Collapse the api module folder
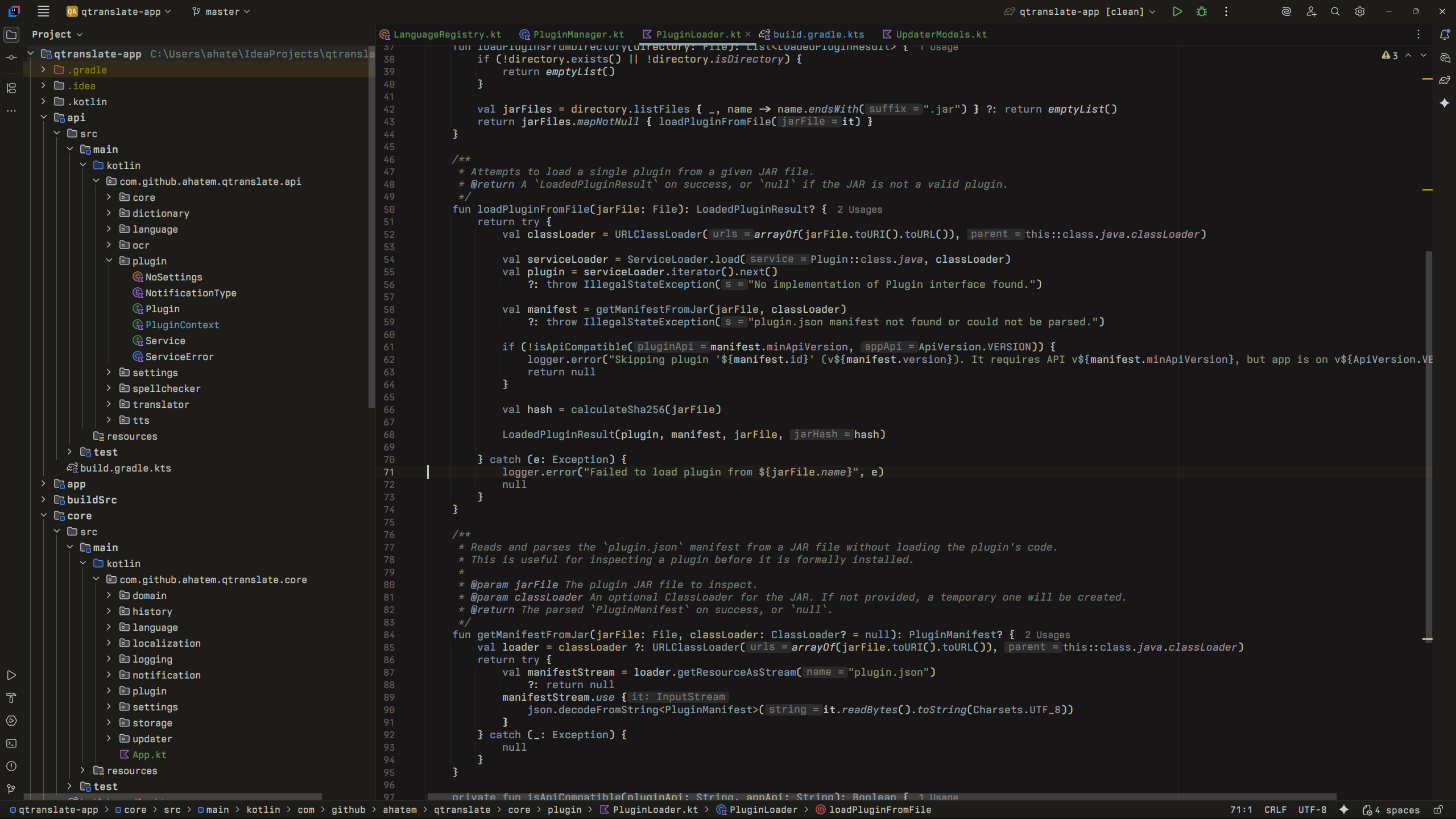 [43, 118]
